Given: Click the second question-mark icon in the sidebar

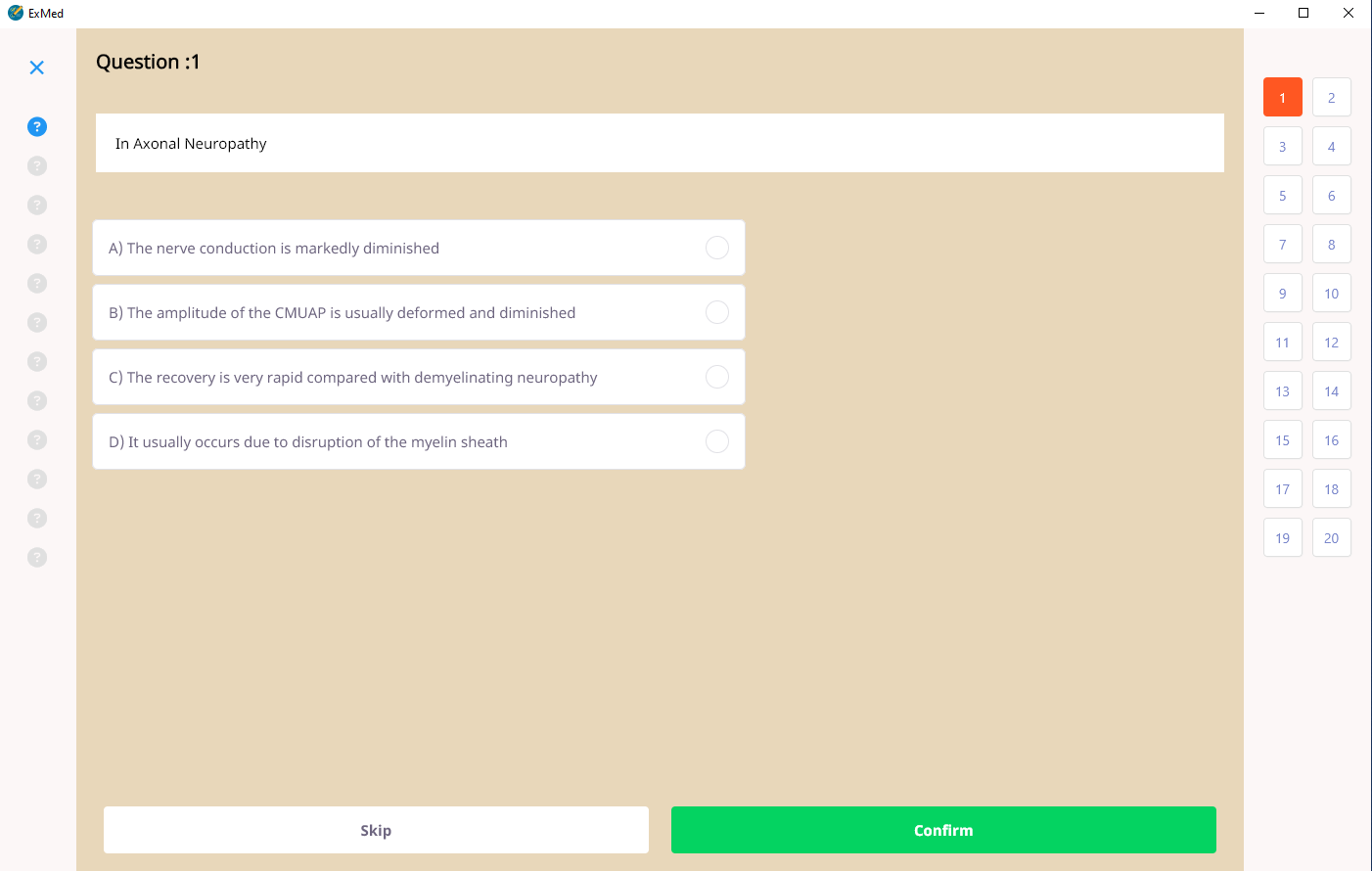Looking at the screenshot, I should coord(36,165).
